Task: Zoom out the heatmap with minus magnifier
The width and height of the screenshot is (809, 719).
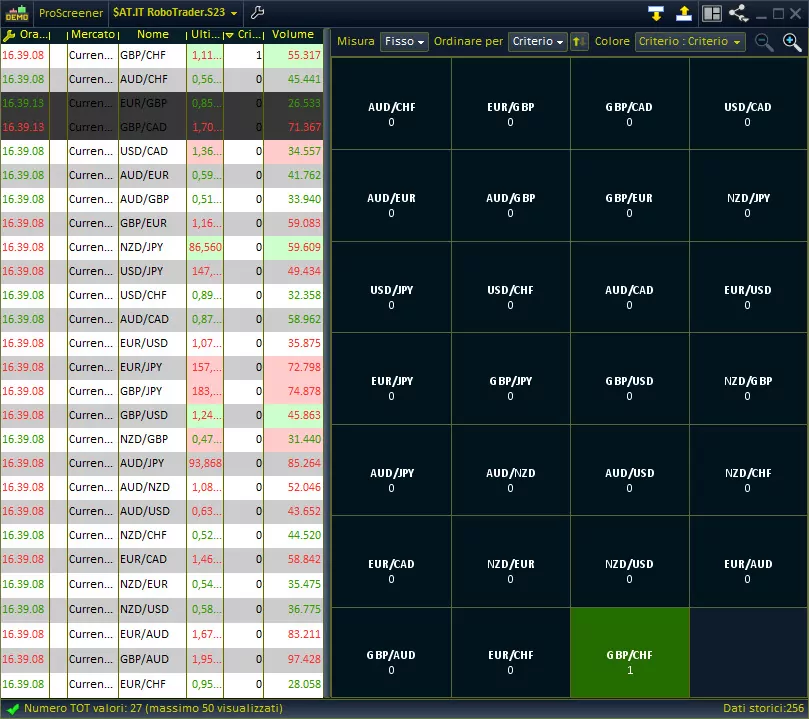Action: [764, 42]
